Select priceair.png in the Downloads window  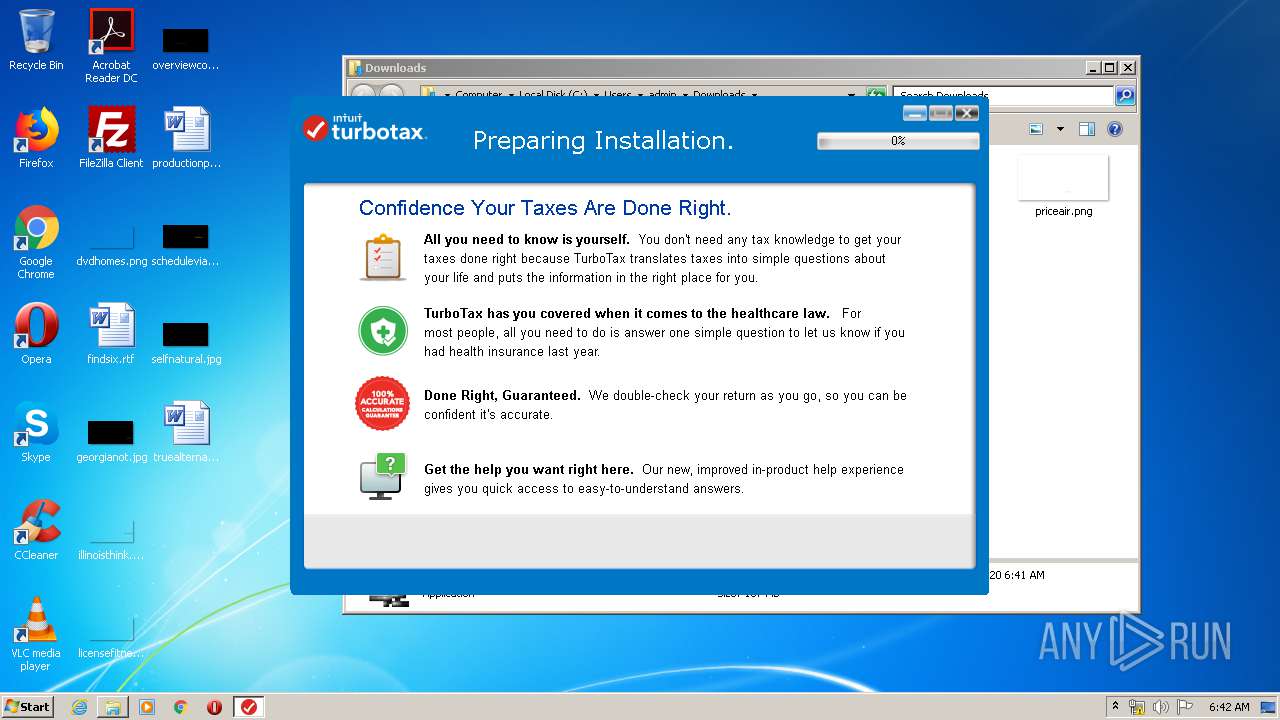1063,187
